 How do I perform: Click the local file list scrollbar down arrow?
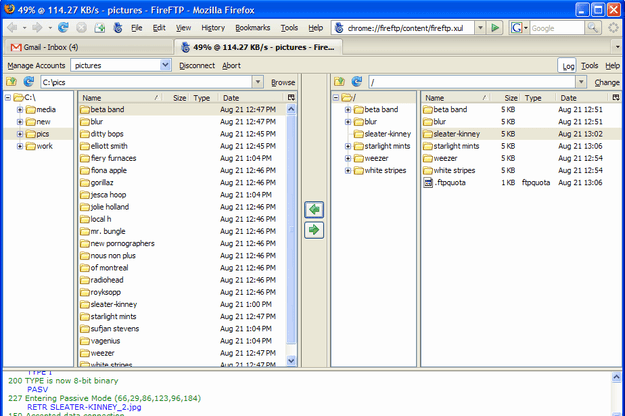[x=291, y=361]
